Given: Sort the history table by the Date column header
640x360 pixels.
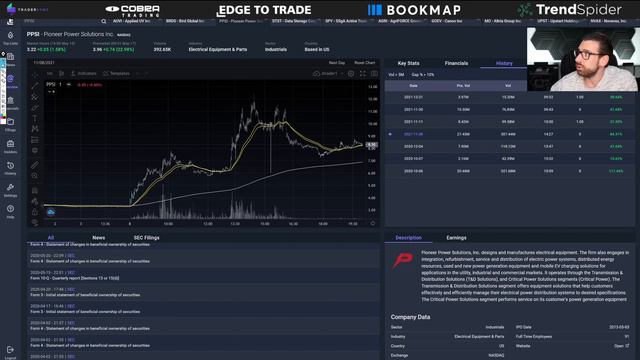Looking at the screenshot, I should (x=413, y=86).
